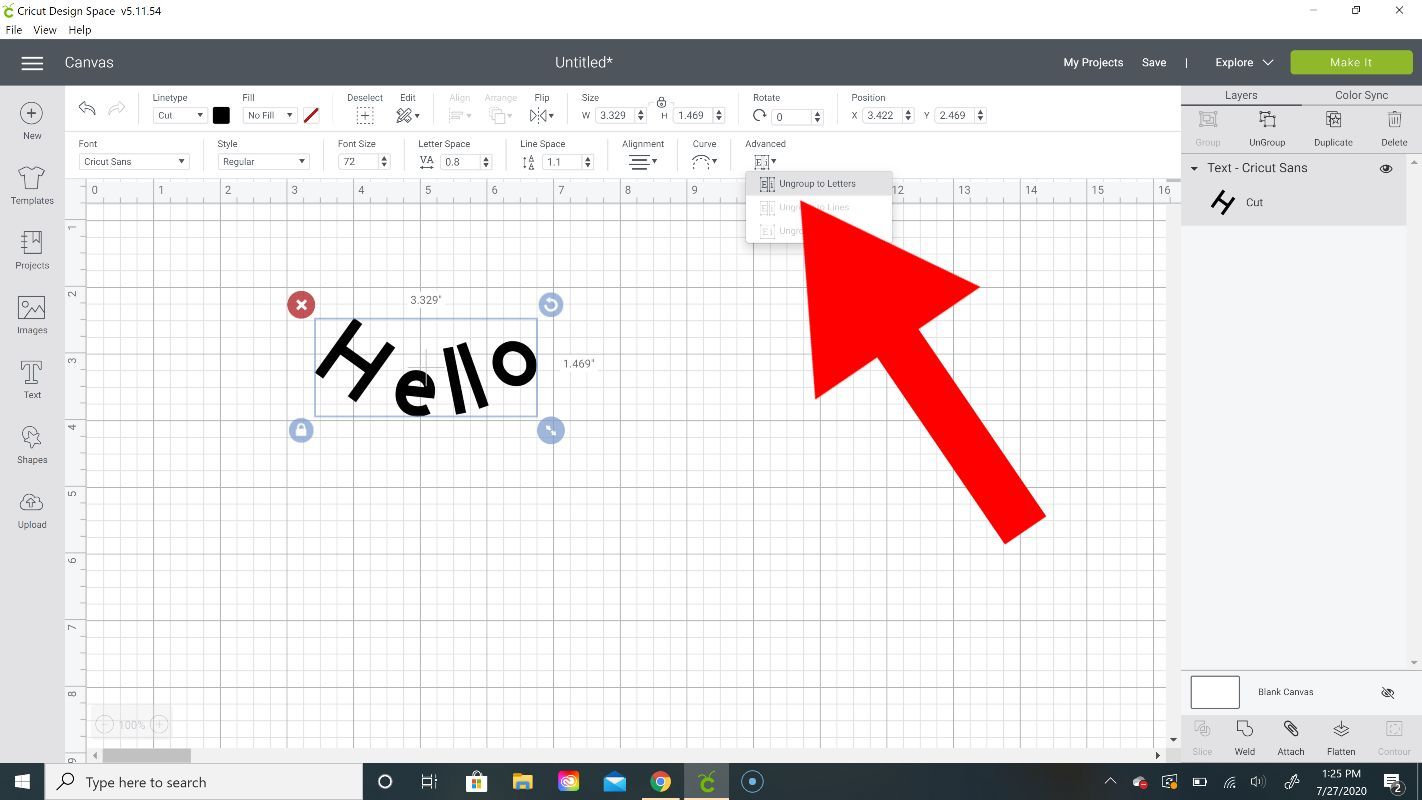Click the Undo arrow

(x=87, y=109)
